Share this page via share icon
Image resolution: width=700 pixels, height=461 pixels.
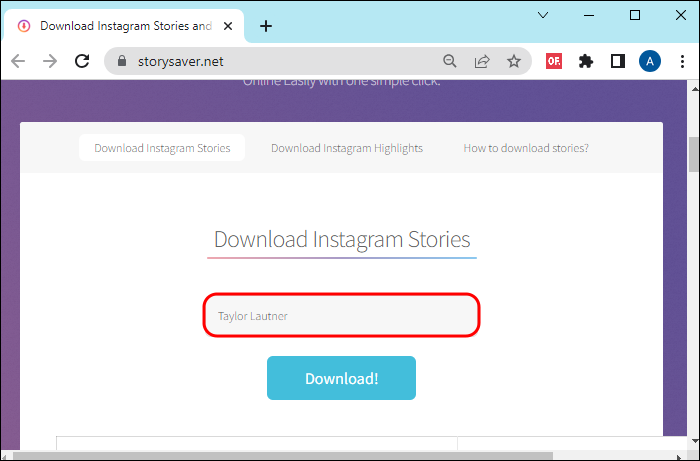482,61
